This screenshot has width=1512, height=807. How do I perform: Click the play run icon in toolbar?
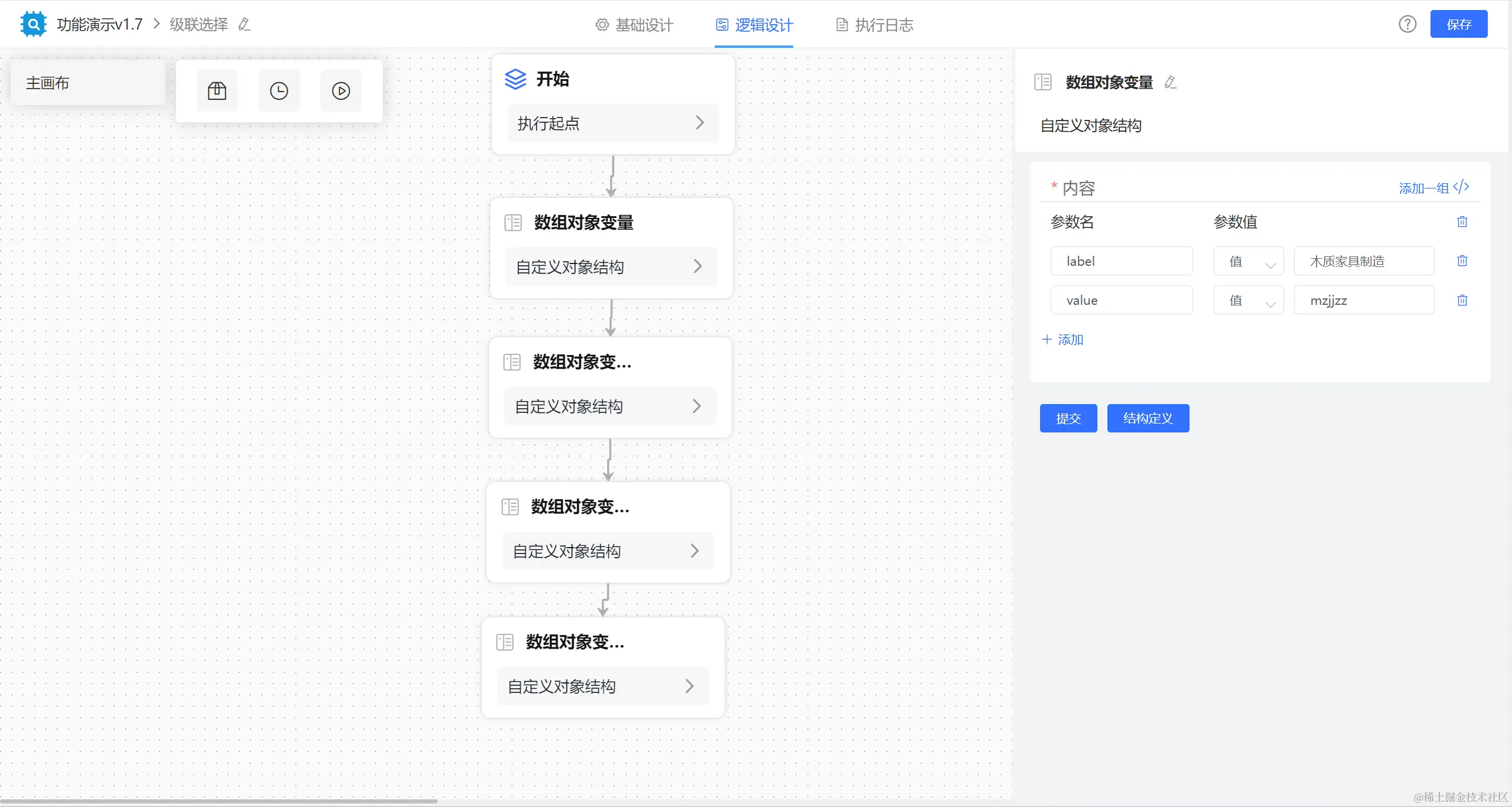point(341,91)
